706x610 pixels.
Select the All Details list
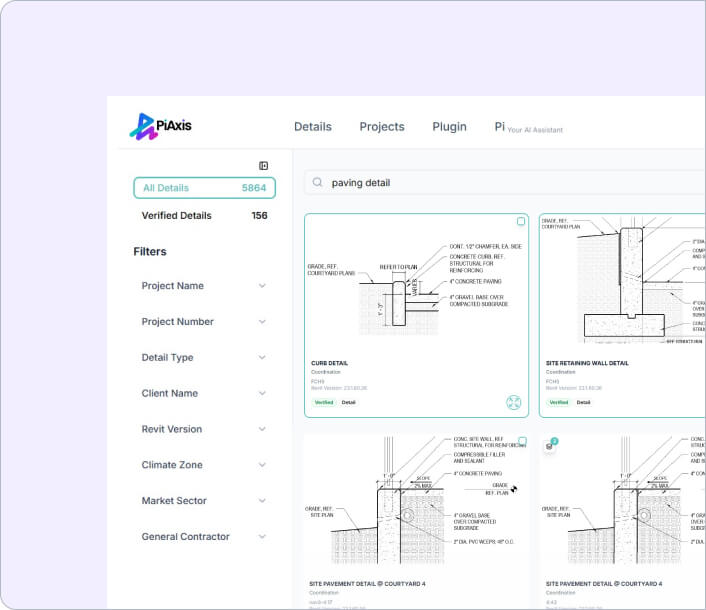204,188
